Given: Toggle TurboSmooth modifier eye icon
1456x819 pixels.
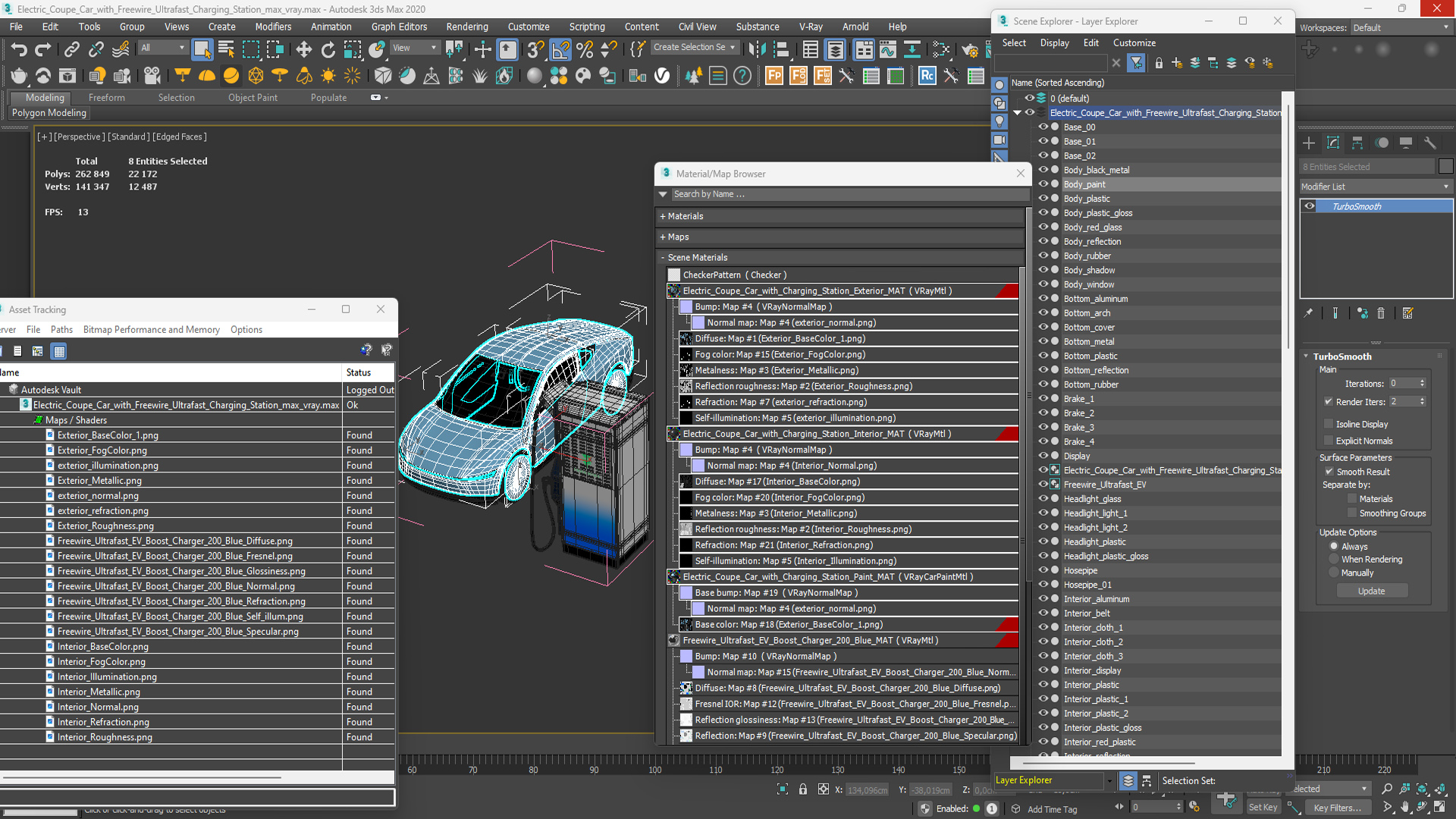Looking at the screenshot, I should 1310,206.
